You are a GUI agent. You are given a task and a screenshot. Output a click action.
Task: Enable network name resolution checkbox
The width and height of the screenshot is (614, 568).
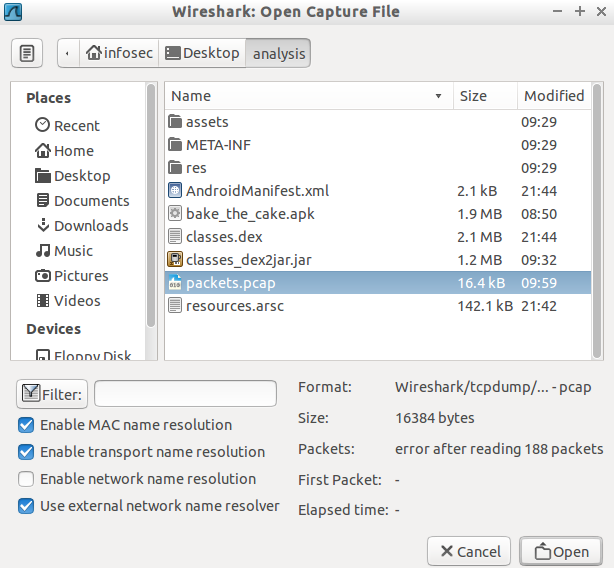[x=26, y=479]
